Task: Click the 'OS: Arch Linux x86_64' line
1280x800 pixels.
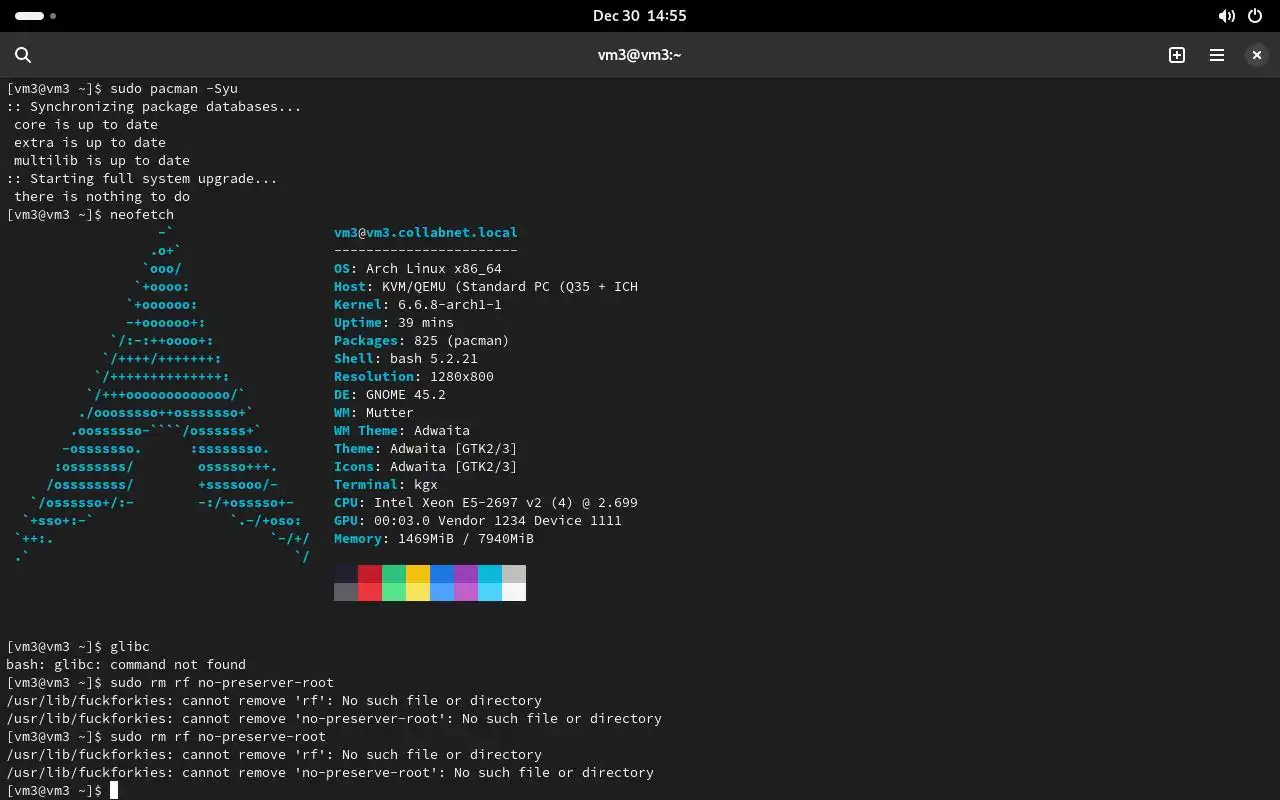Action: 418,269
